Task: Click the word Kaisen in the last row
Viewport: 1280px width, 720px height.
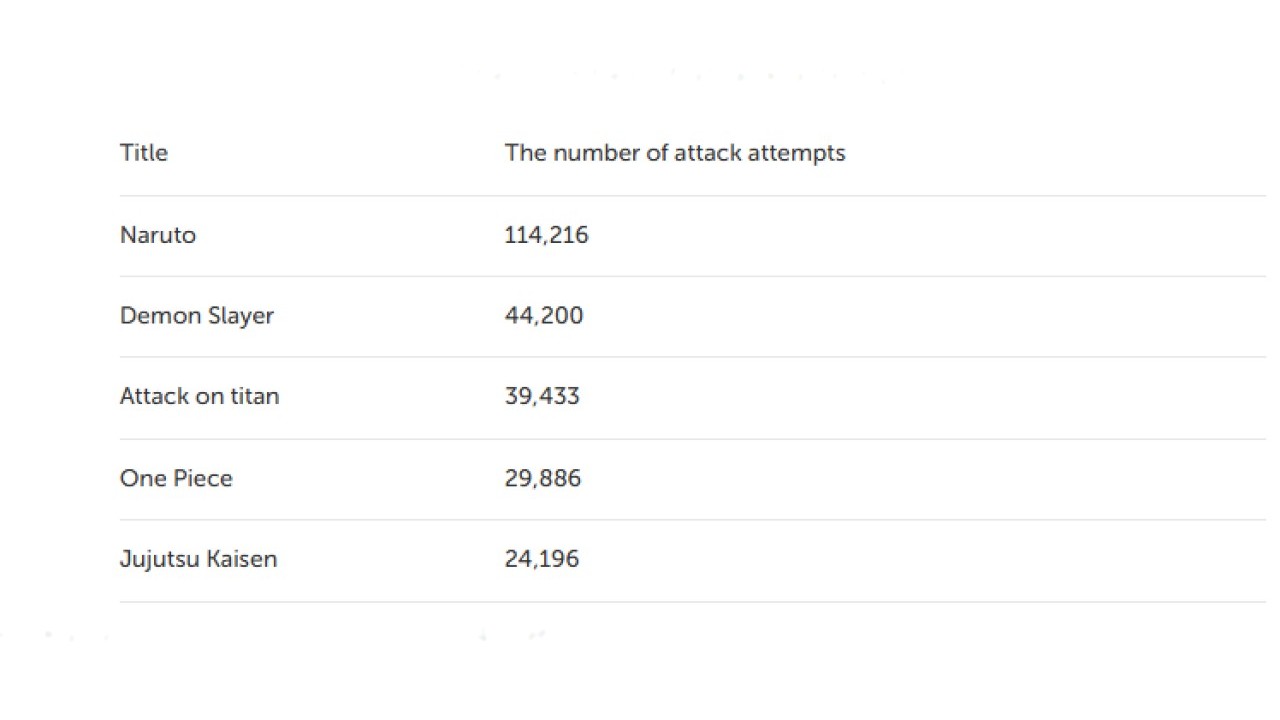Action: coord(242,559)
